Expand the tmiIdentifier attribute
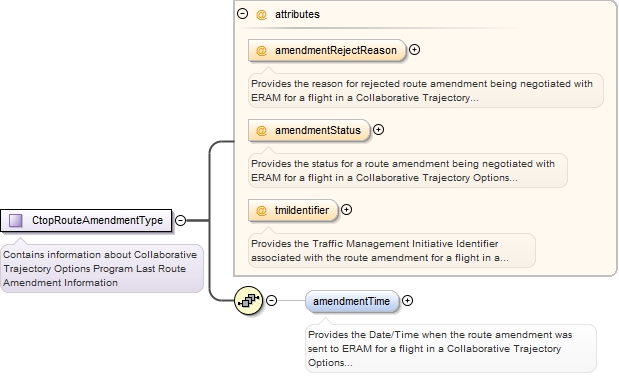The width and height of the screenshot is (619, 376). click(x=347, y=210)
